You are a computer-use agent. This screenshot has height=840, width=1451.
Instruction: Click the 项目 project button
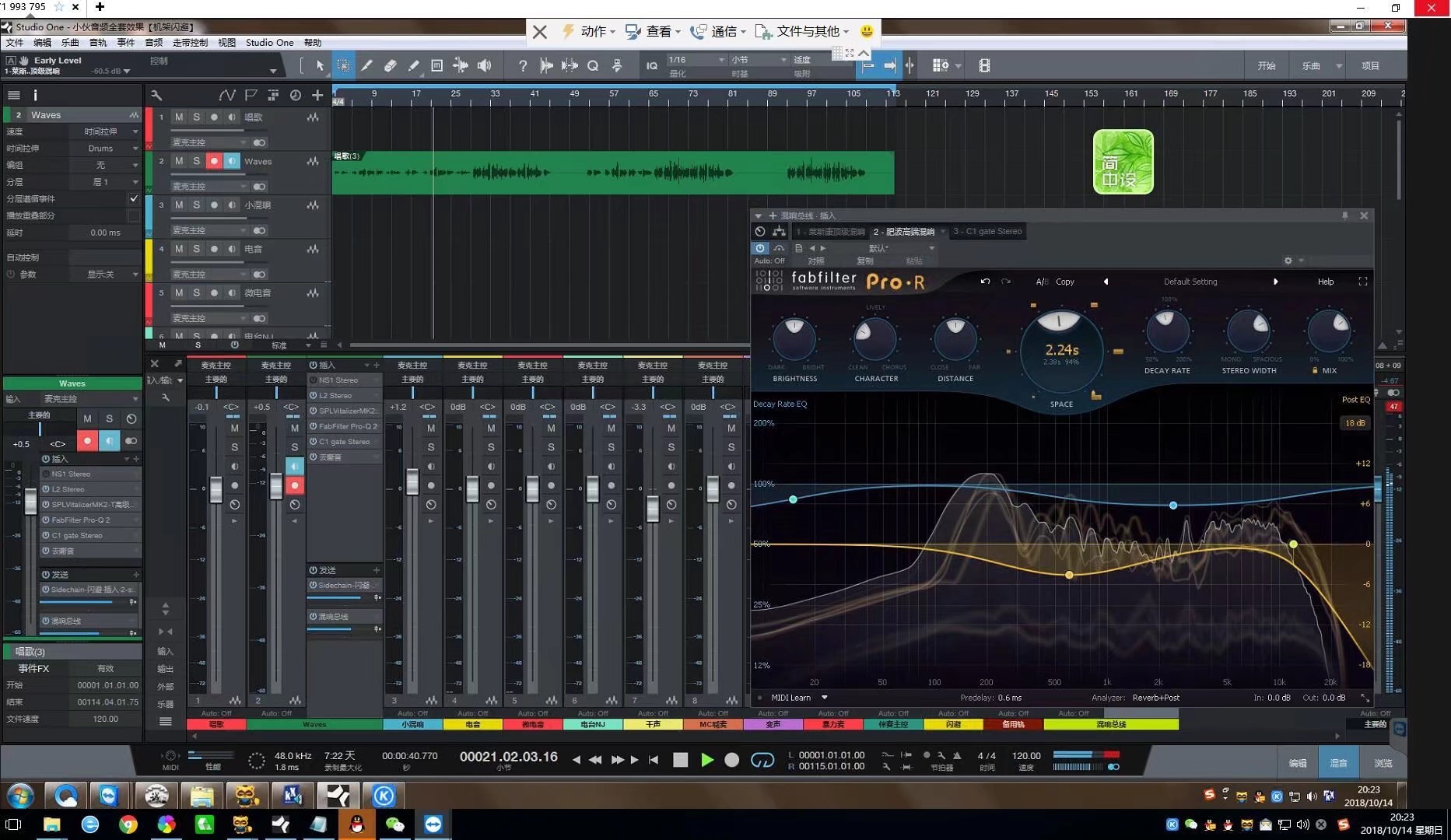click(1370, 66)
